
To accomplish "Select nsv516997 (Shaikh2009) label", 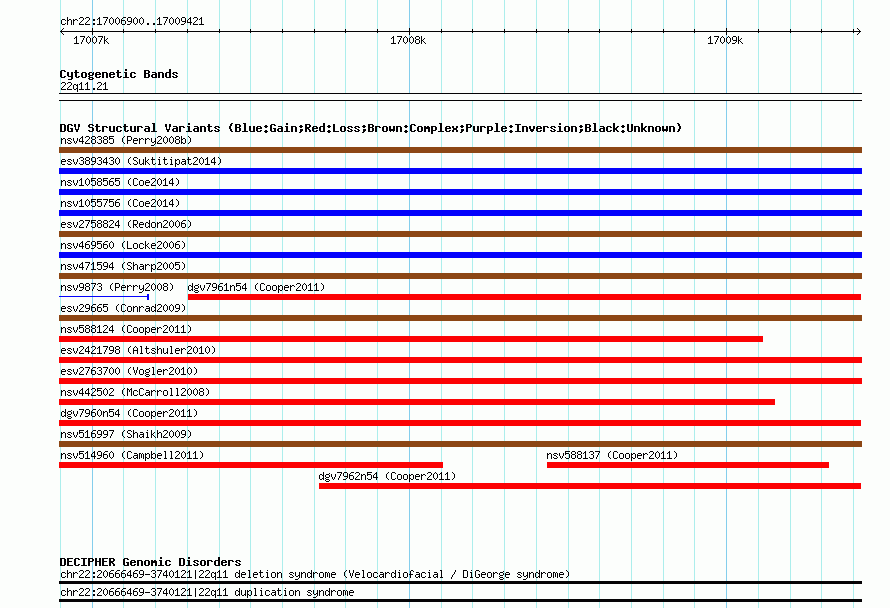I will (126, 434).
